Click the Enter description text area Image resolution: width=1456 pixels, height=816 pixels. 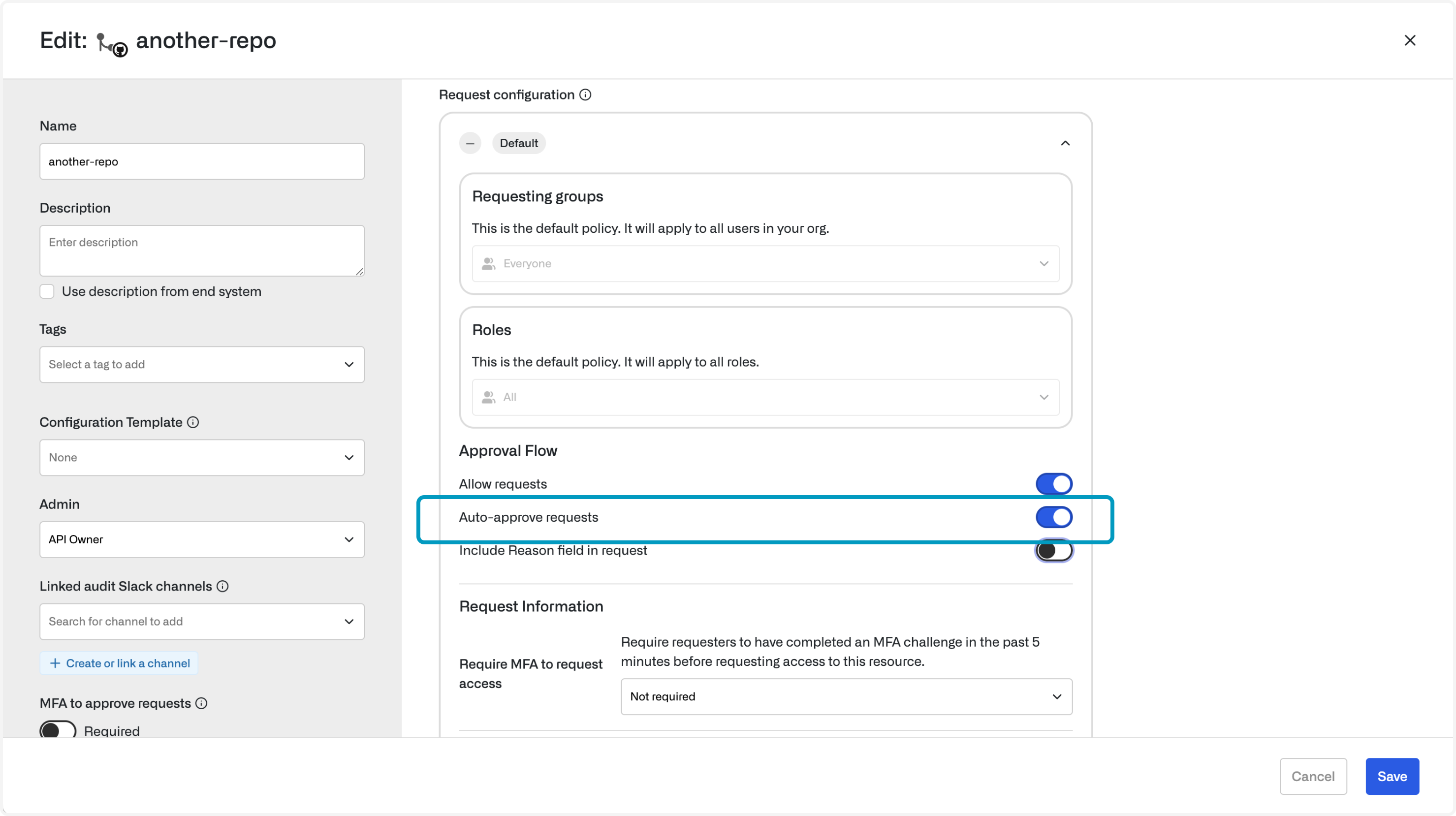202,251
